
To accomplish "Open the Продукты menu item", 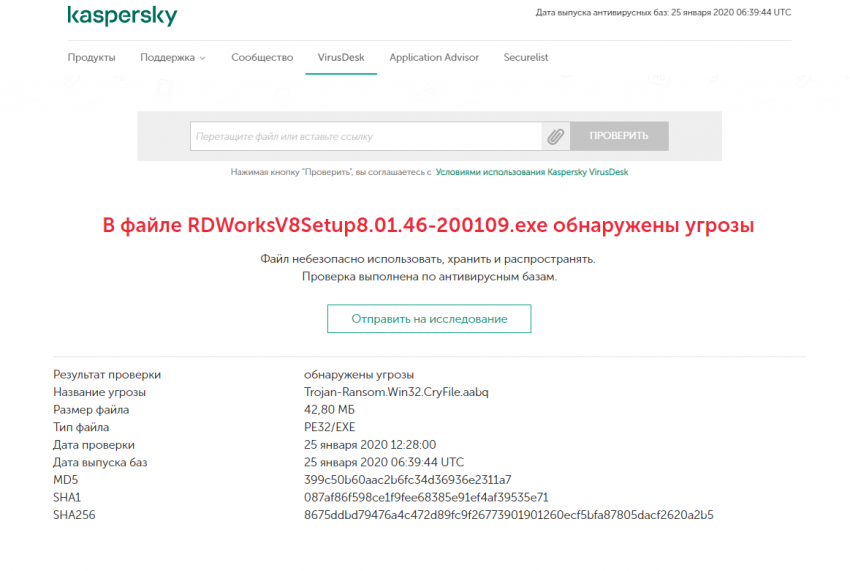I will (x=91, y=57).
